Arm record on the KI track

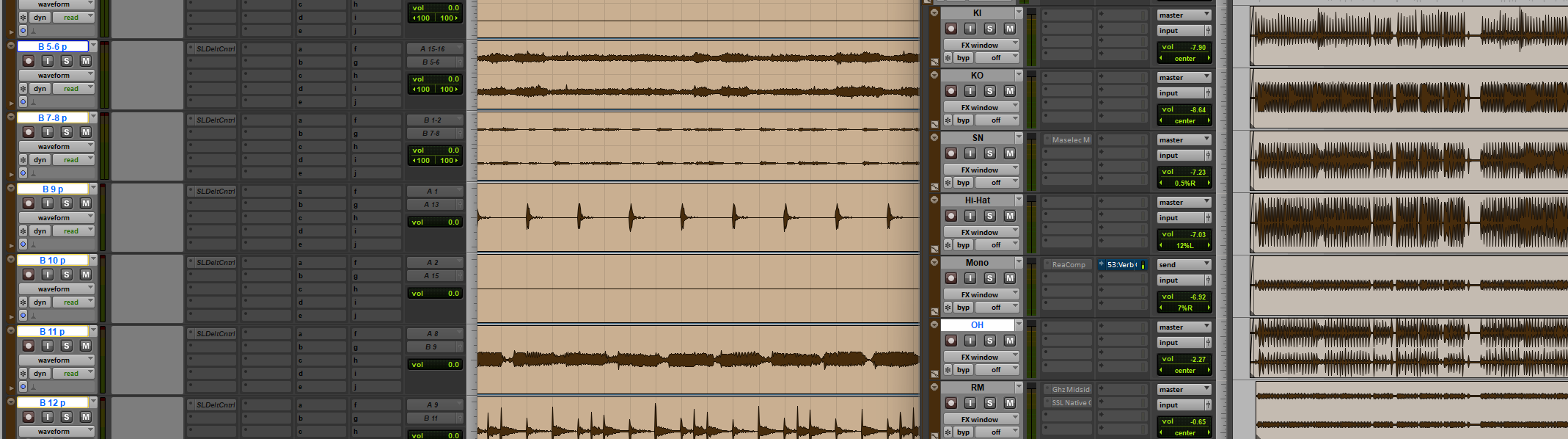[x=951, y=29]
